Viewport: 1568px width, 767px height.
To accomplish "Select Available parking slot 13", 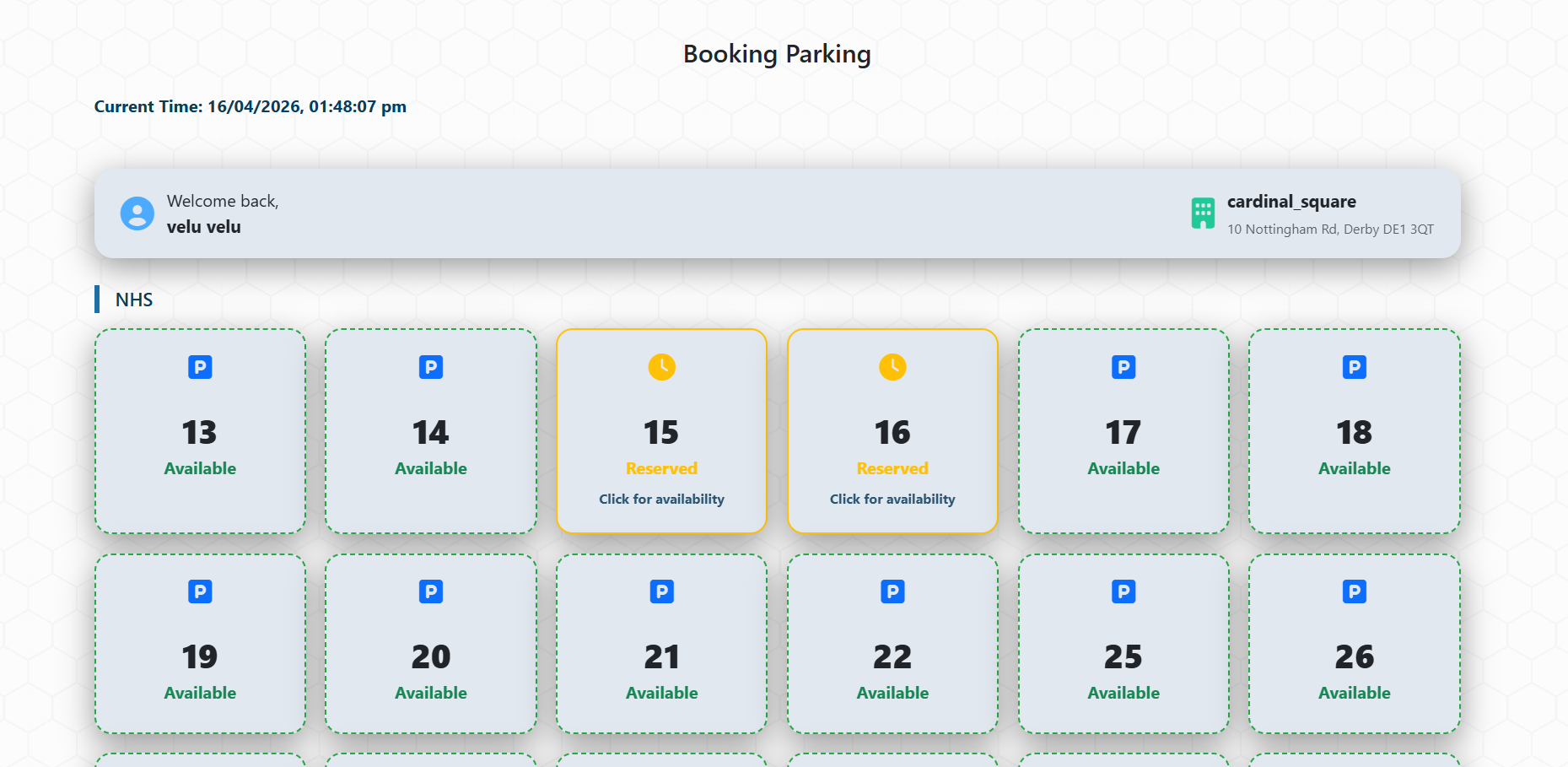I will pos(199,432).
